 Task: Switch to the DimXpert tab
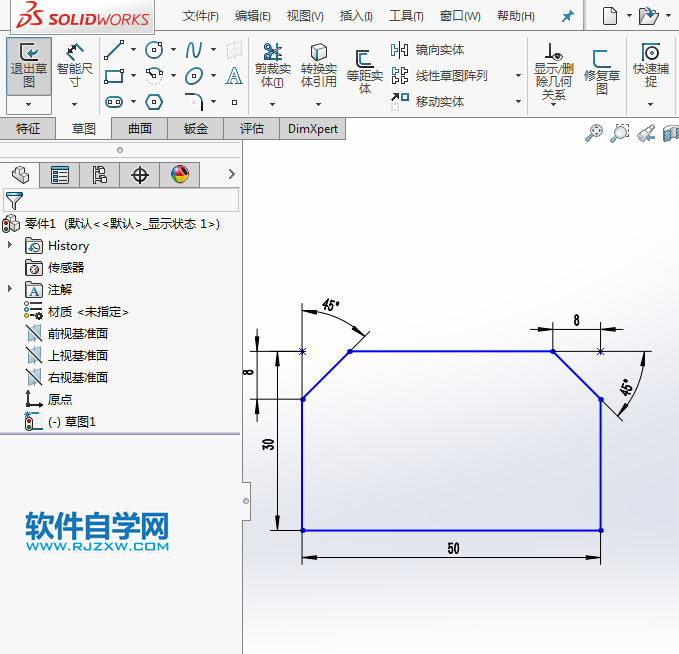point(313,129)
